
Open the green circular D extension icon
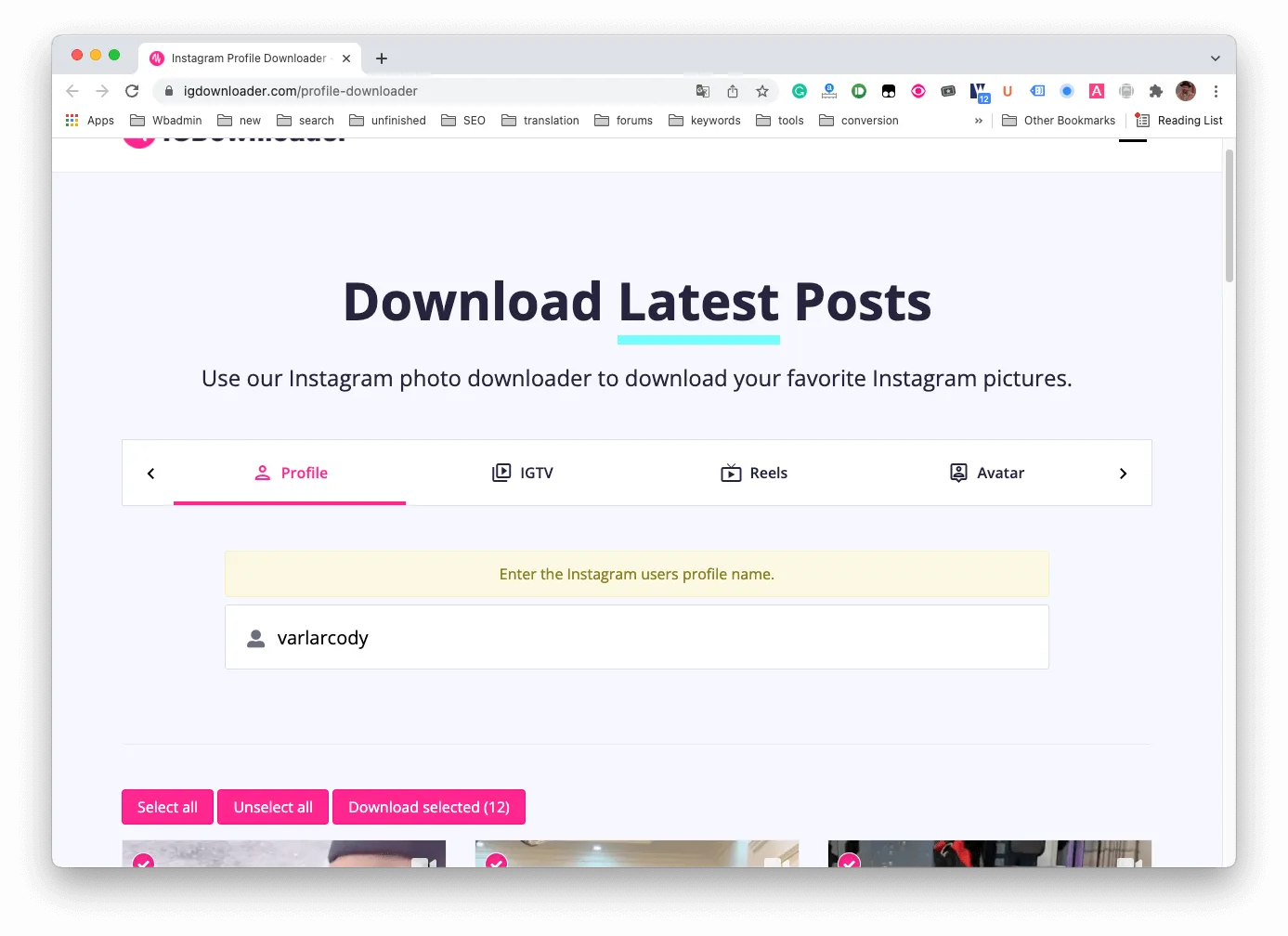click(x=859, y=91)
